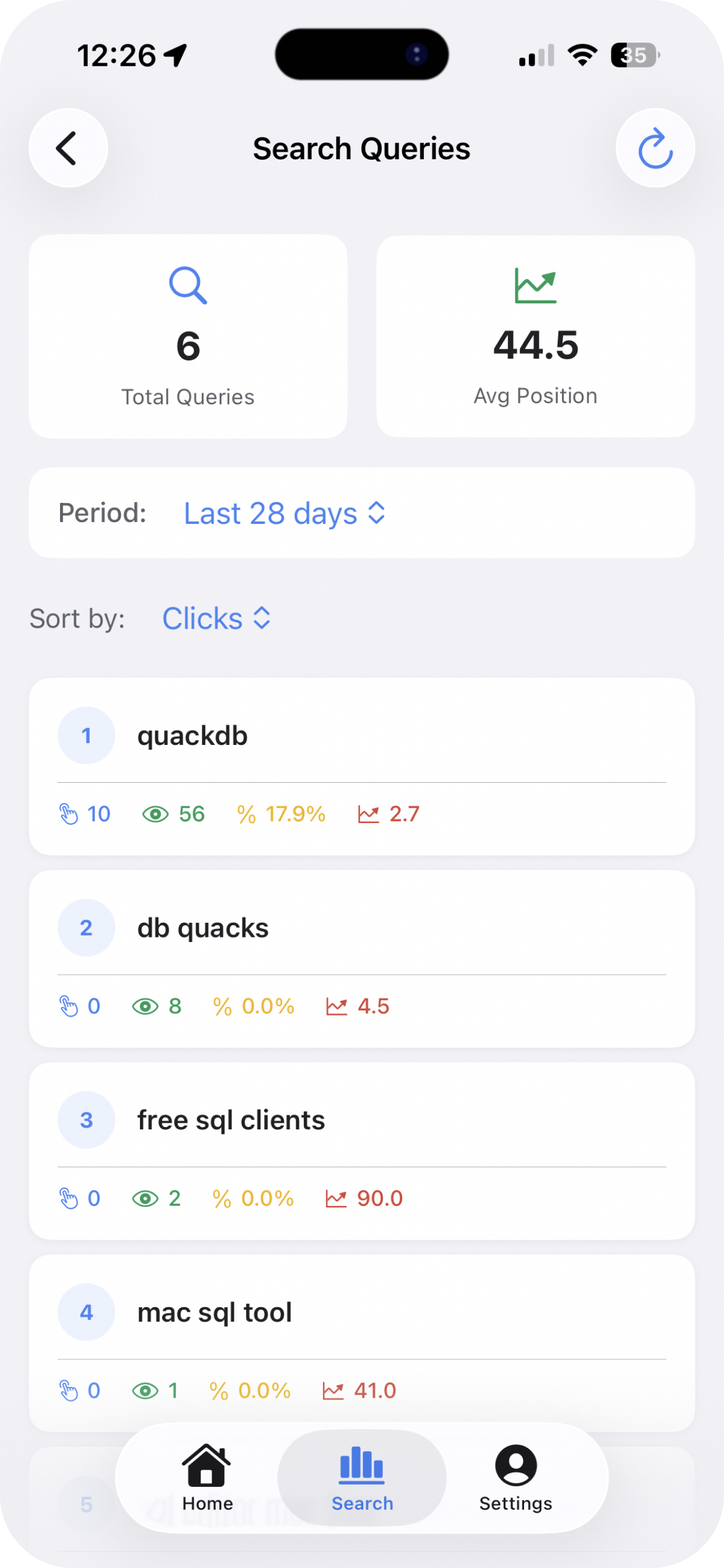
Task: Tap the back arrow button
Action: (68, 148)
